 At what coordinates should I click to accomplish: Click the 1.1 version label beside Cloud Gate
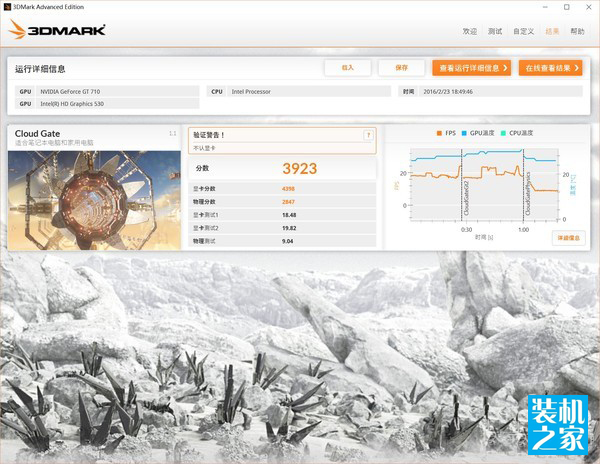173,133
